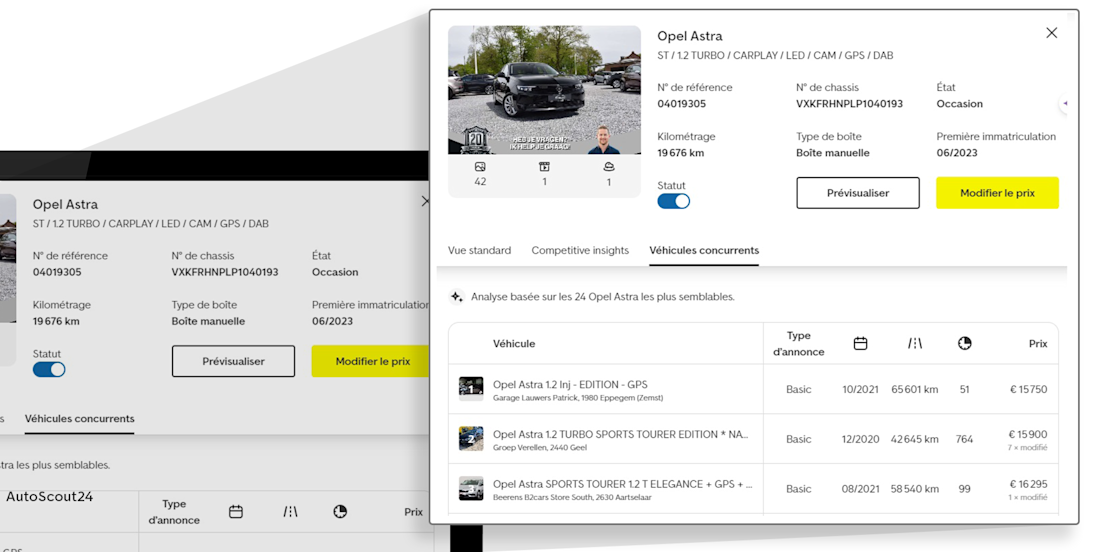Click mileage road icon in background window

290,512
